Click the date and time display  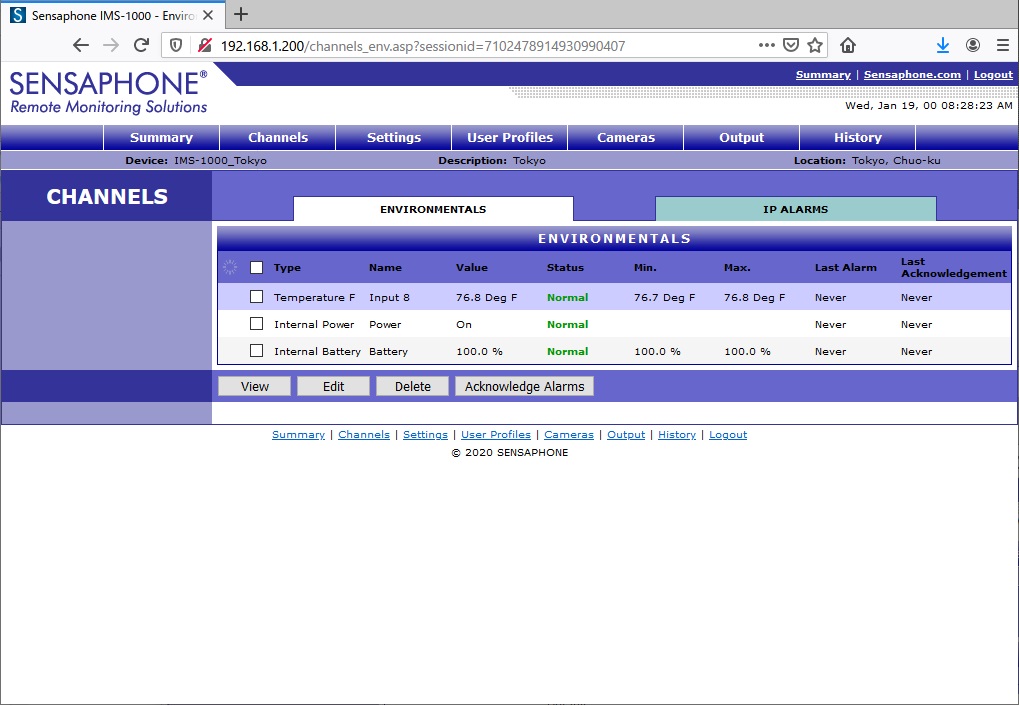click(x=929, y=105)
